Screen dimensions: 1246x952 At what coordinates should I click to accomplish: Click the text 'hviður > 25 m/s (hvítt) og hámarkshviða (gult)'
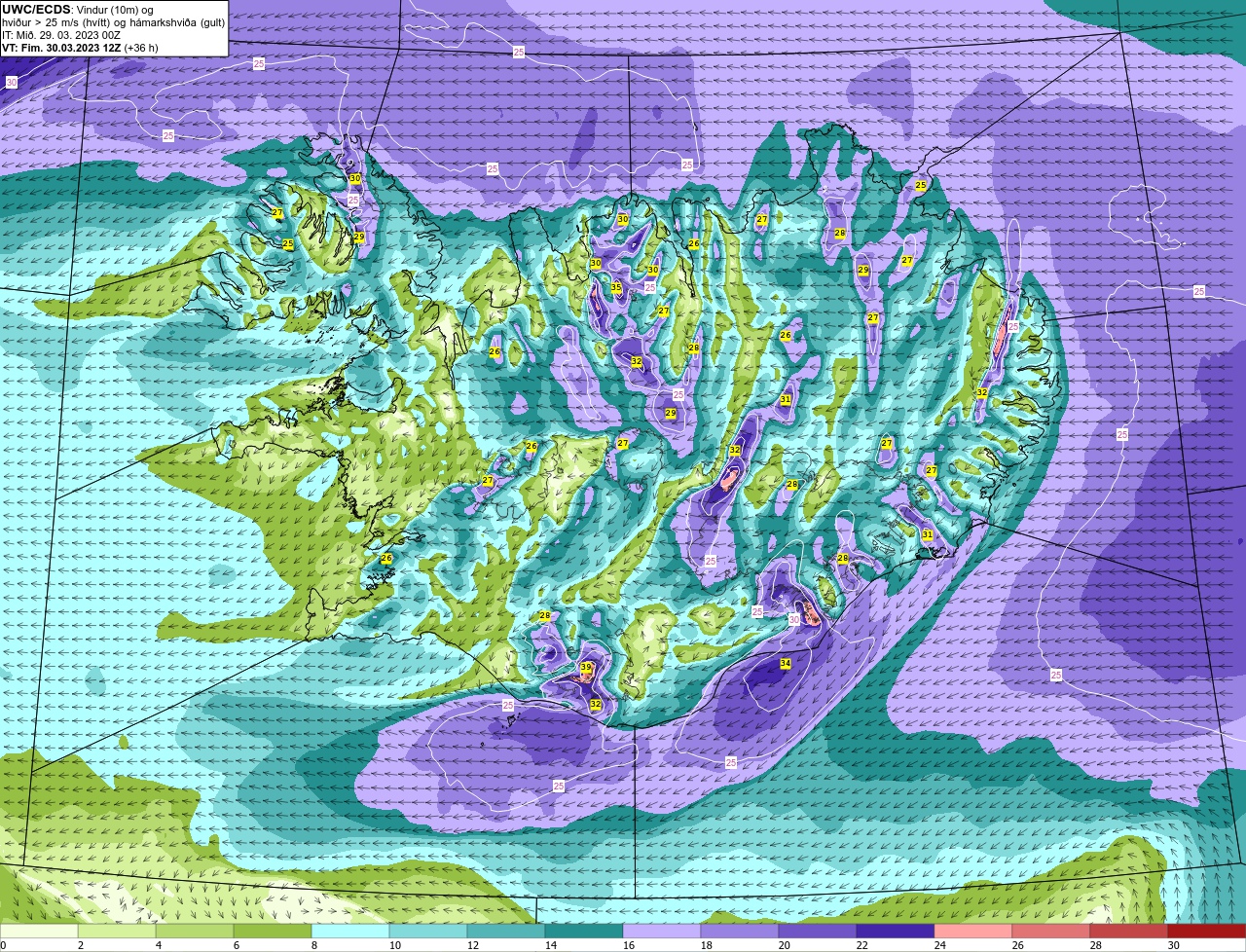pyautogui.click(x=113, y=22)
